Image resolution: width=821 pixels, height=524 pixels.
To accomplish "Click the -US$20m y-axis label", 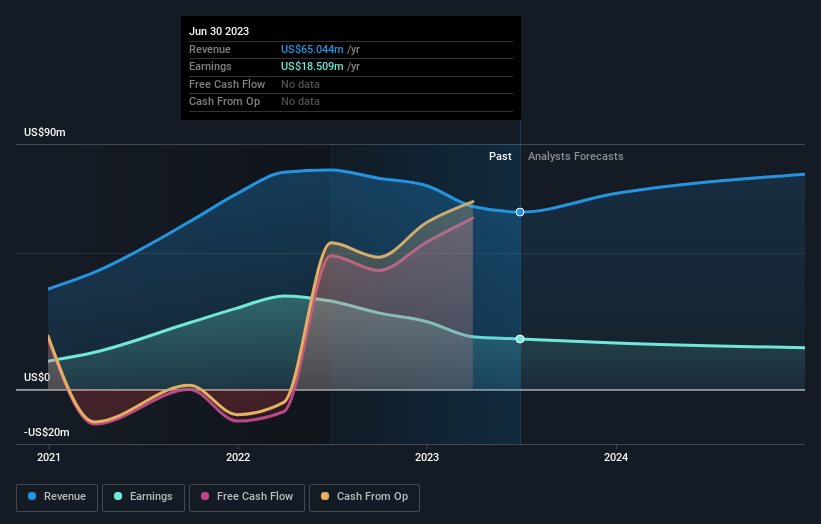I will pos(47,432).
